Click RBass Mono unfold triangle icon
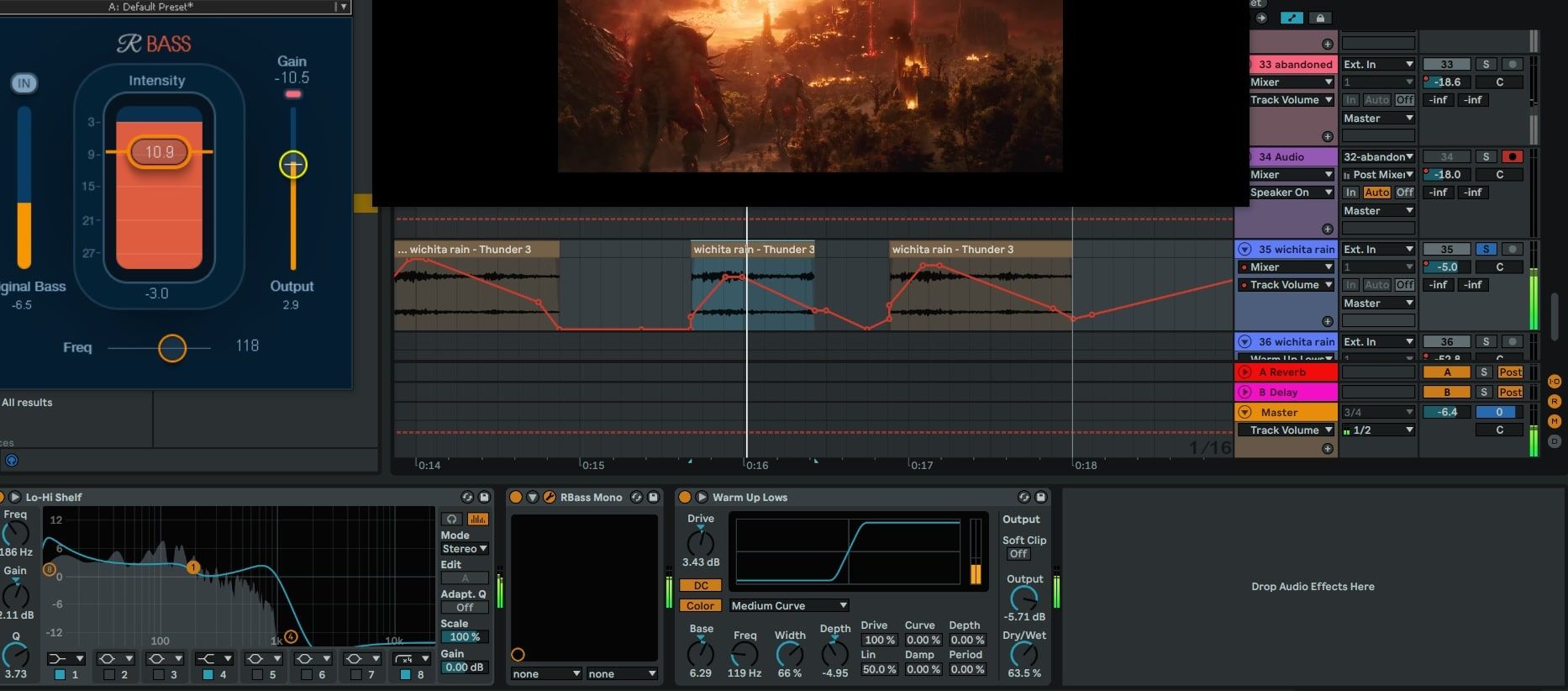Viewport: 1568px width, 691px height. coord(532,497)
